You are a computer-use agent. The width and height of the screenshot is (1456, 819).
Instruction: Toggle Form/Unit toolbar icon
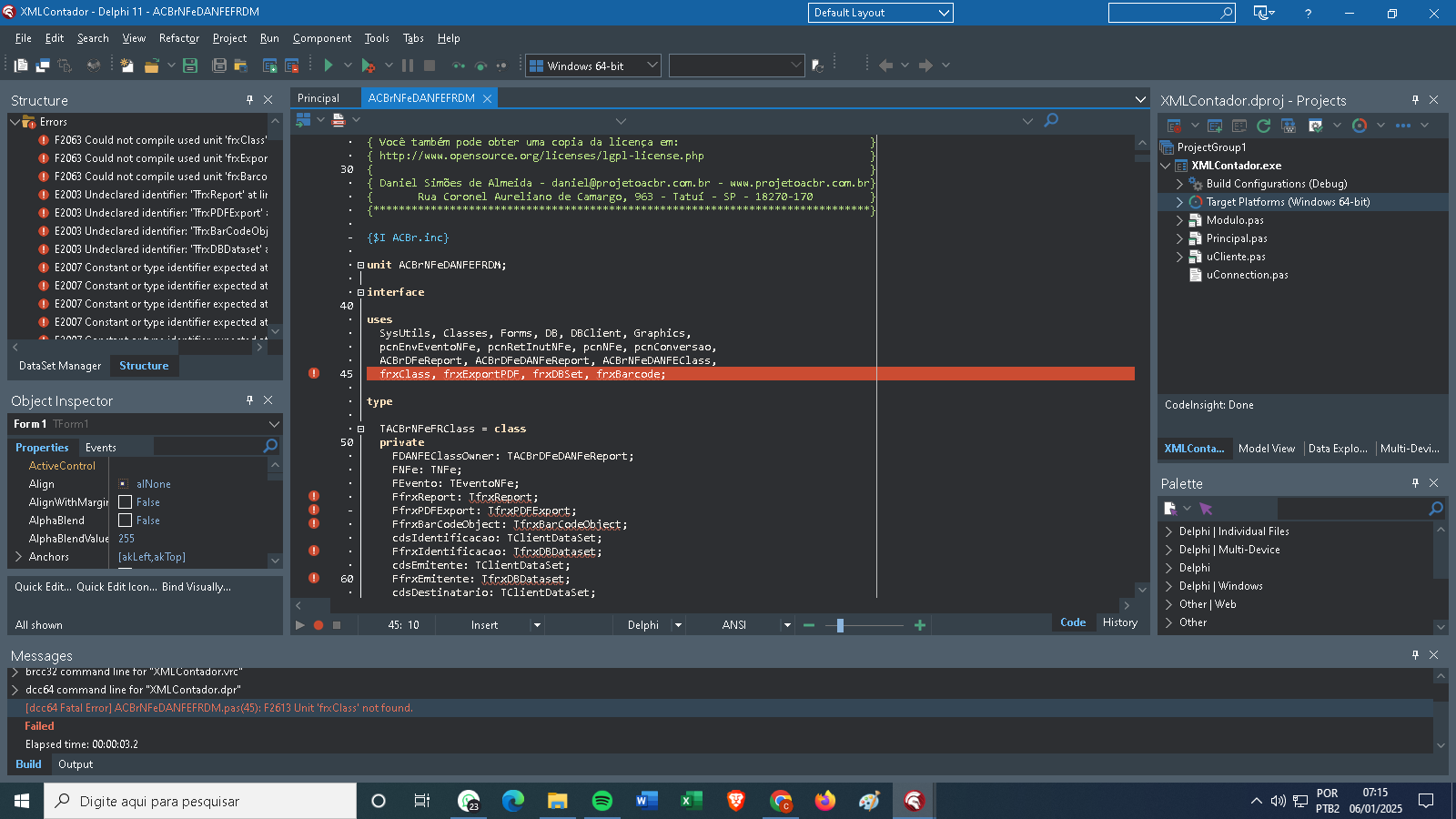pyautogui.click(x=65, y=66)
